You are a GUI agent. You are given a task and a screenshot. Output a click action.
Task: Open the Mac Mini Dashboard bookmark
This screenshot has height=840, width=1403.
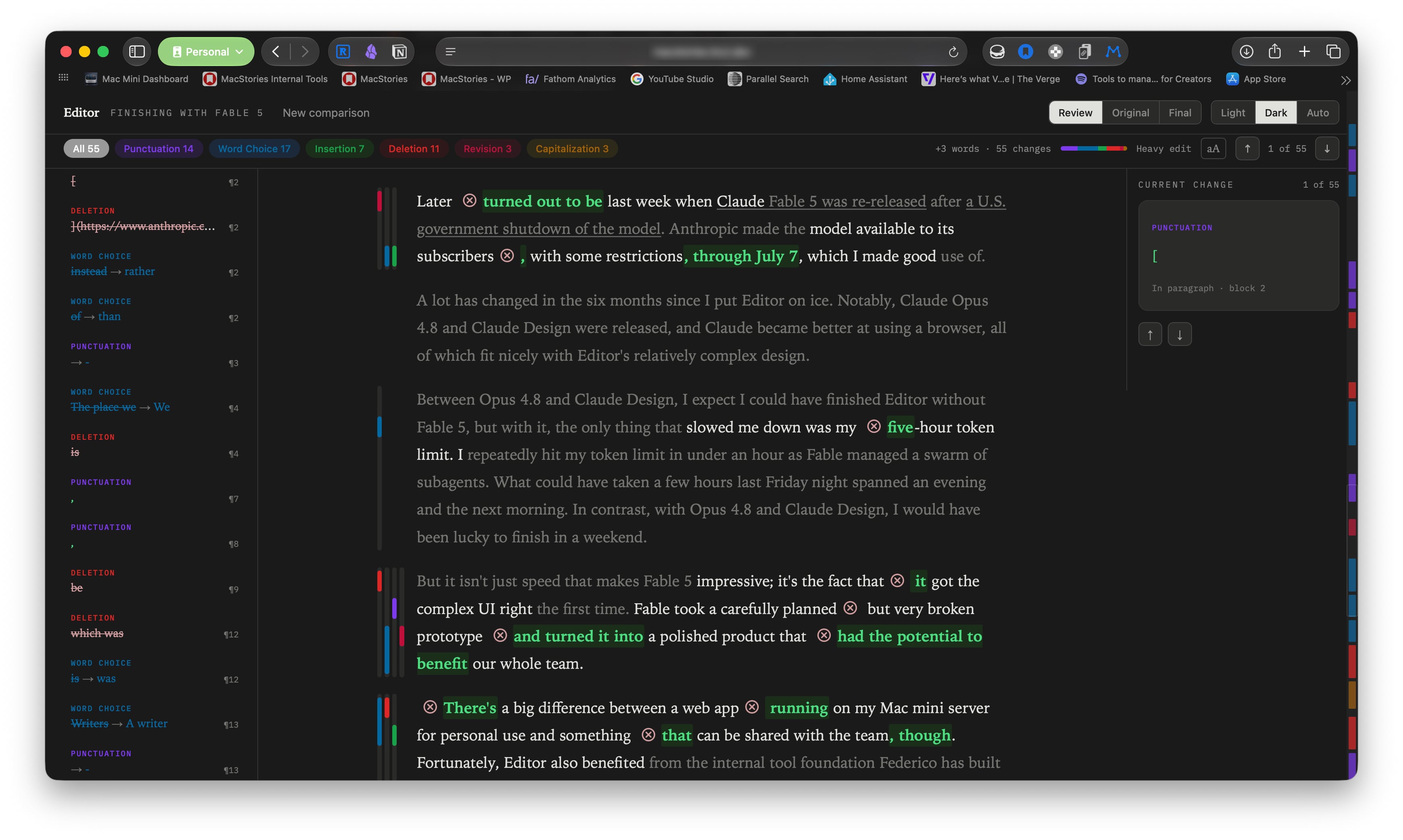(137, 79)
